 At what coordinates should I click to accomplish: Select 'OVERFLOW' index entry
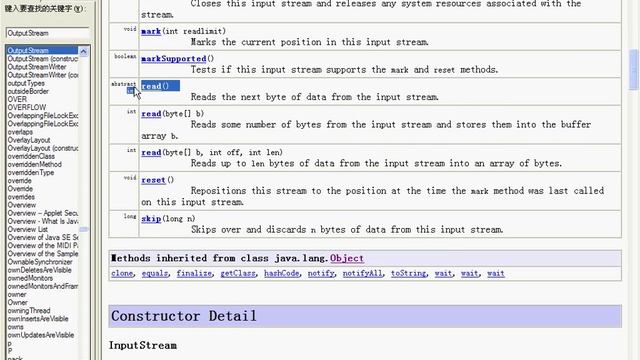tap(27, 107)
